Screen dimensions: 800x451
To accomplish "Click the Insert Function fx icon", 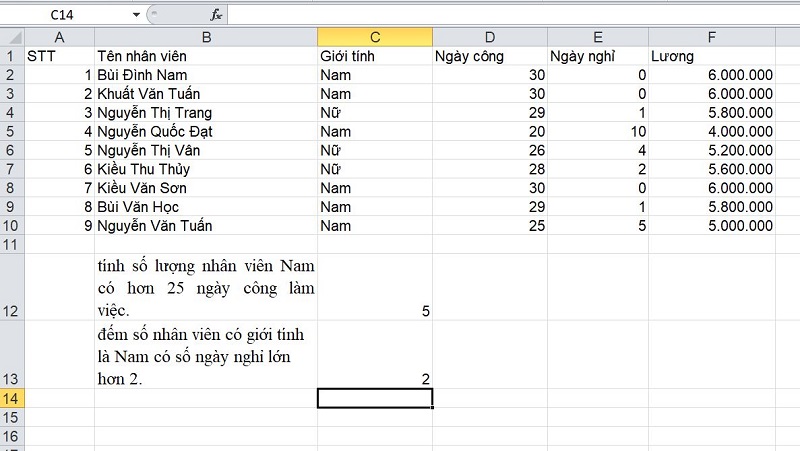I will click(x=216, y=15).
